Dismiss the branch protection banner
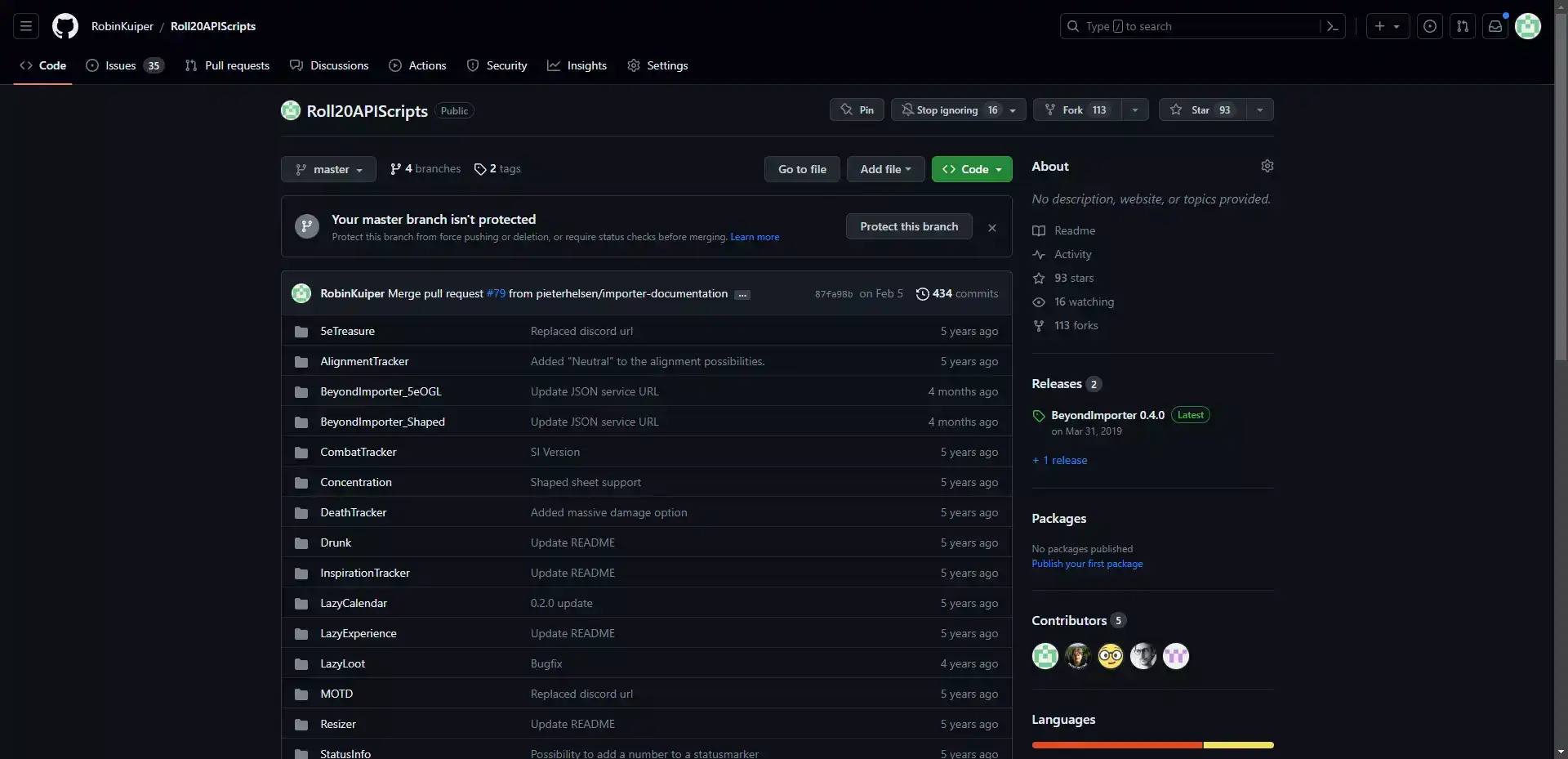1568x759 pixels. pyautogui.click(x=992, y=228)
